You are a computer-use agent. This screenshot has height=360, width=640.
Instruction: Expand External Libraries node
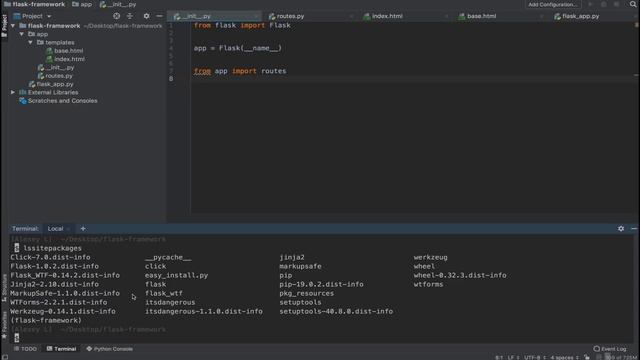(x=13, y=92)
